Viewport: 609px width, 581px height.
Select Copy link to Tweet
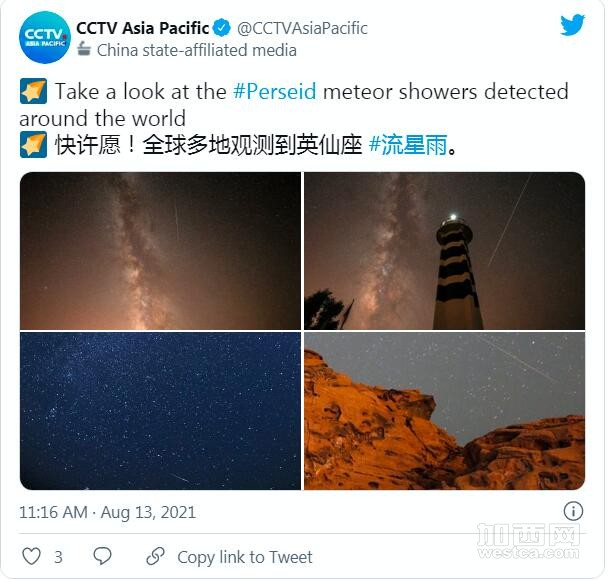[245, 557]
